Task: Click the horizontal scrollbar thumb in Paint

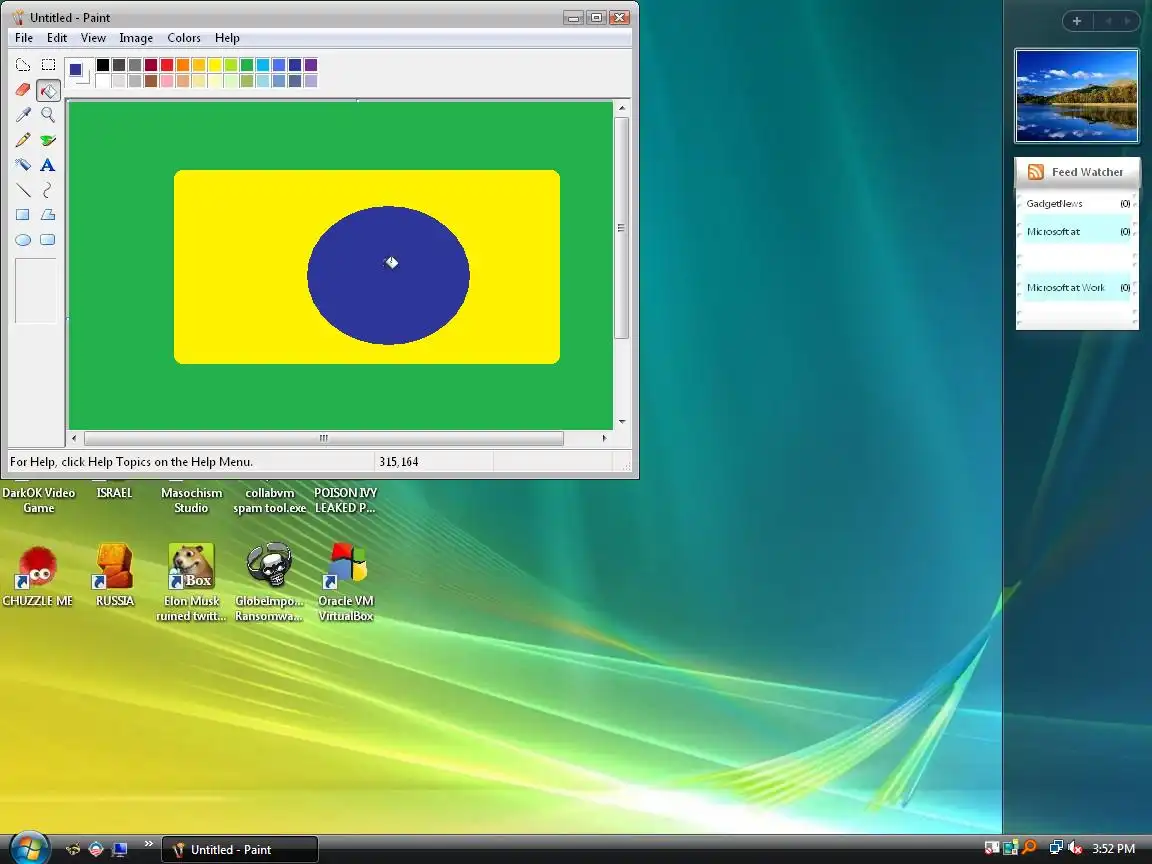Action: tap(324, 438)
